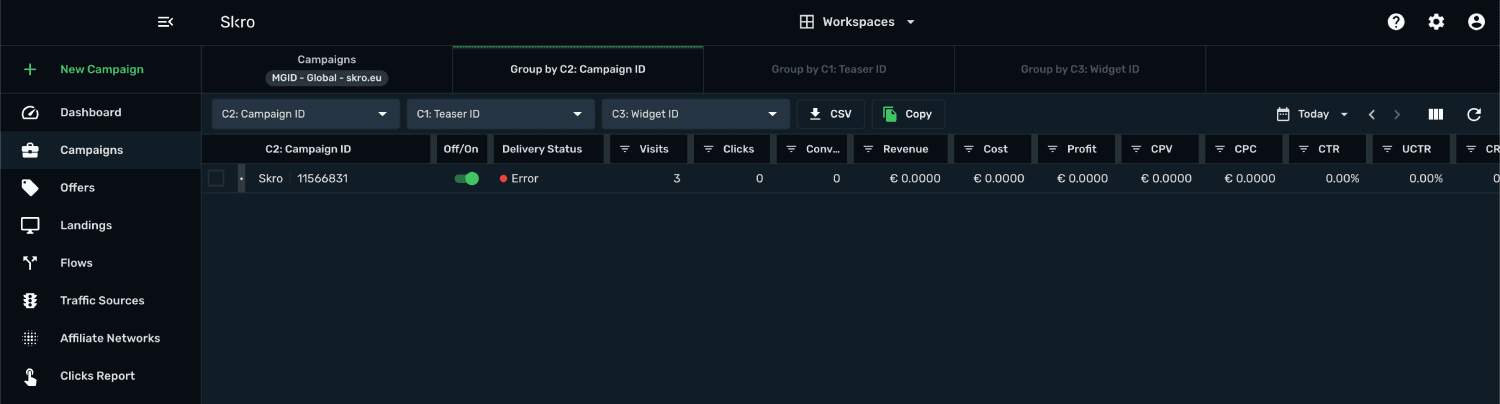Open the Cost column filter icon
Screen dimensions: 1500x404
pyautogui.click(x=969, y=149)
